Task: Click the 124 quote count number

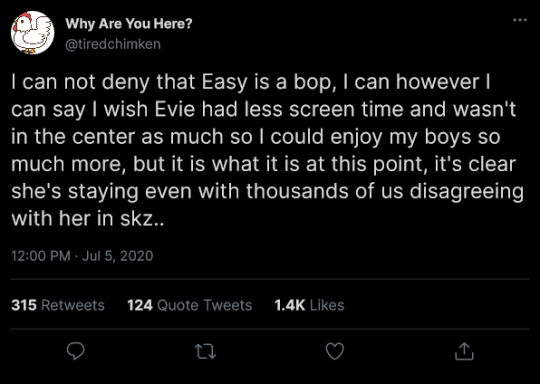Action: click(140, 305)
